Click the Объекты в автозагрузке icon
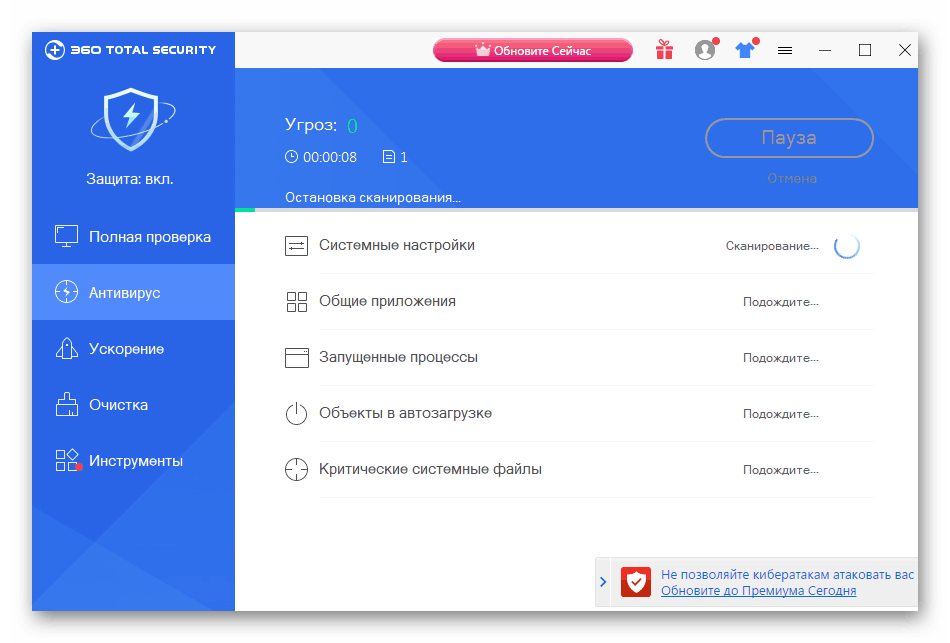This screenshot has height=643, width=950. [296, 413]
